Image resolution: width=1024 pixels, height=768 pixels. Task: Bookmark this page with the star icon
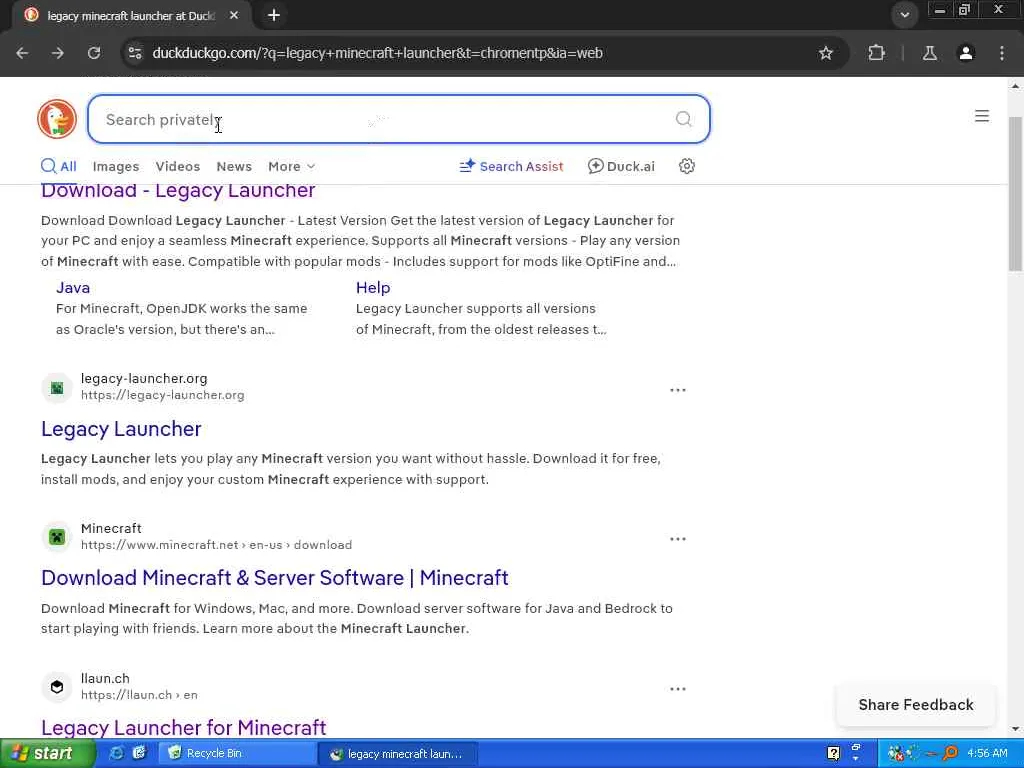click(x=825, y=53)
